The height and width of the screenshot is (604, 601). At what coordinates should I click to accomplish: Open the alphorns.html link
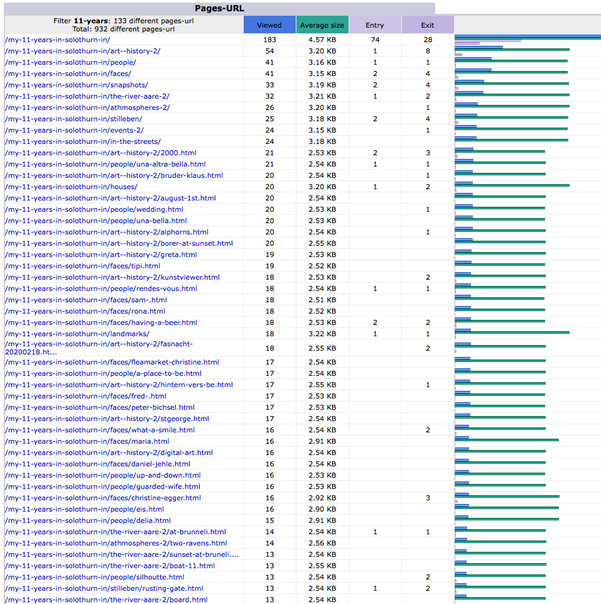point(107,232)
